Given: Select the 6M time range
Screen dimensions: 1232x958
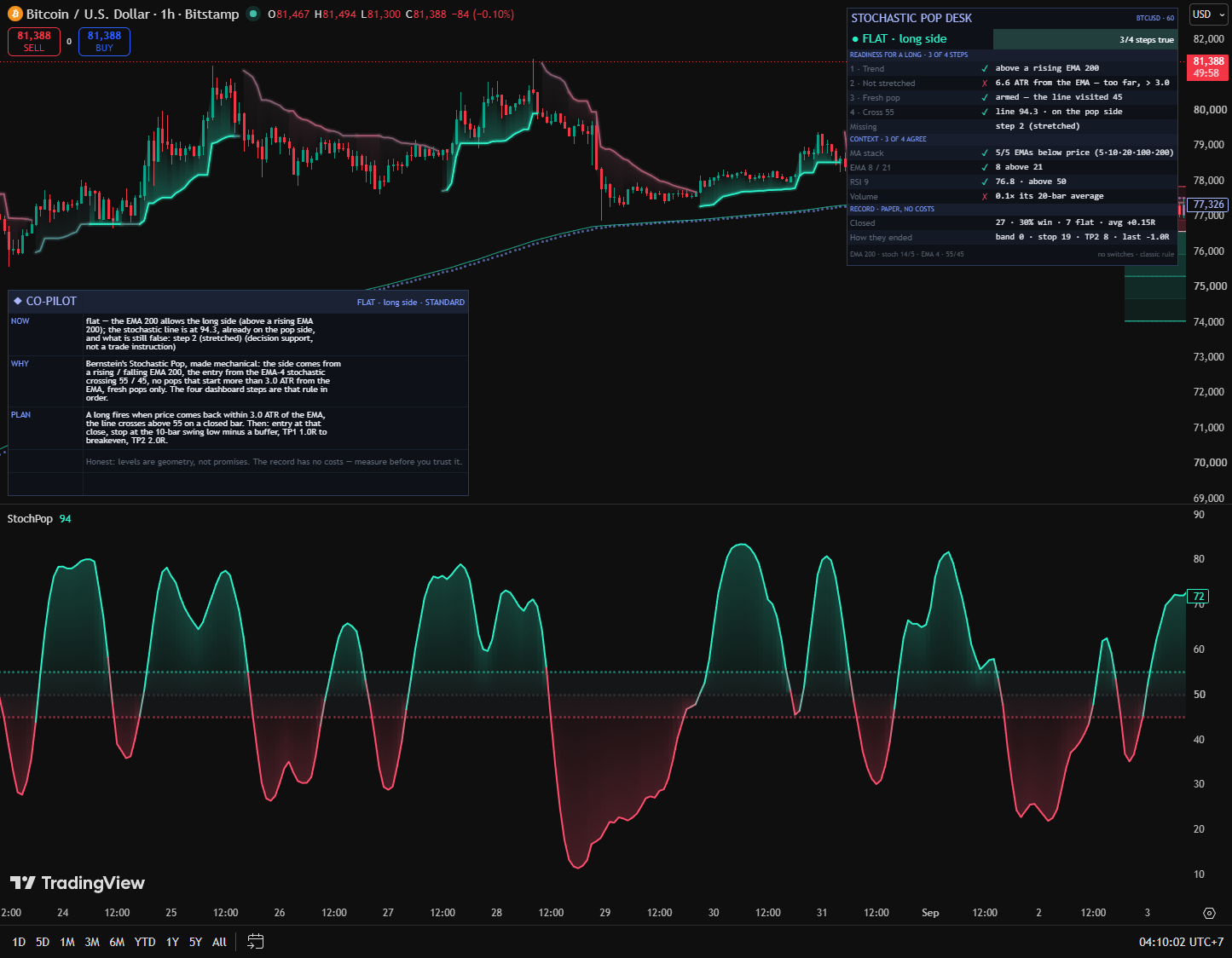Looking at the screenshot, I should click(117, 942).
